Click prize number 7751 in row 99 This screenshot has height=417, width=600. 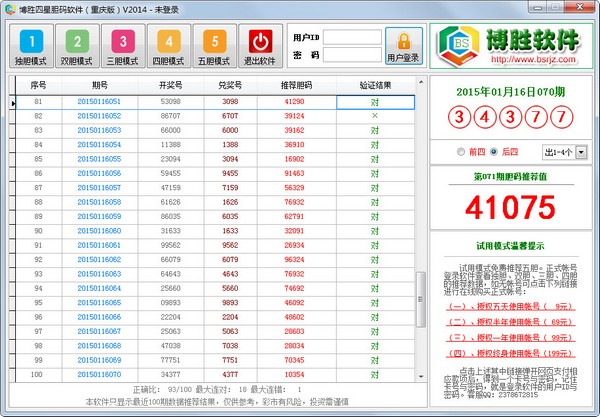click(230, 360)
